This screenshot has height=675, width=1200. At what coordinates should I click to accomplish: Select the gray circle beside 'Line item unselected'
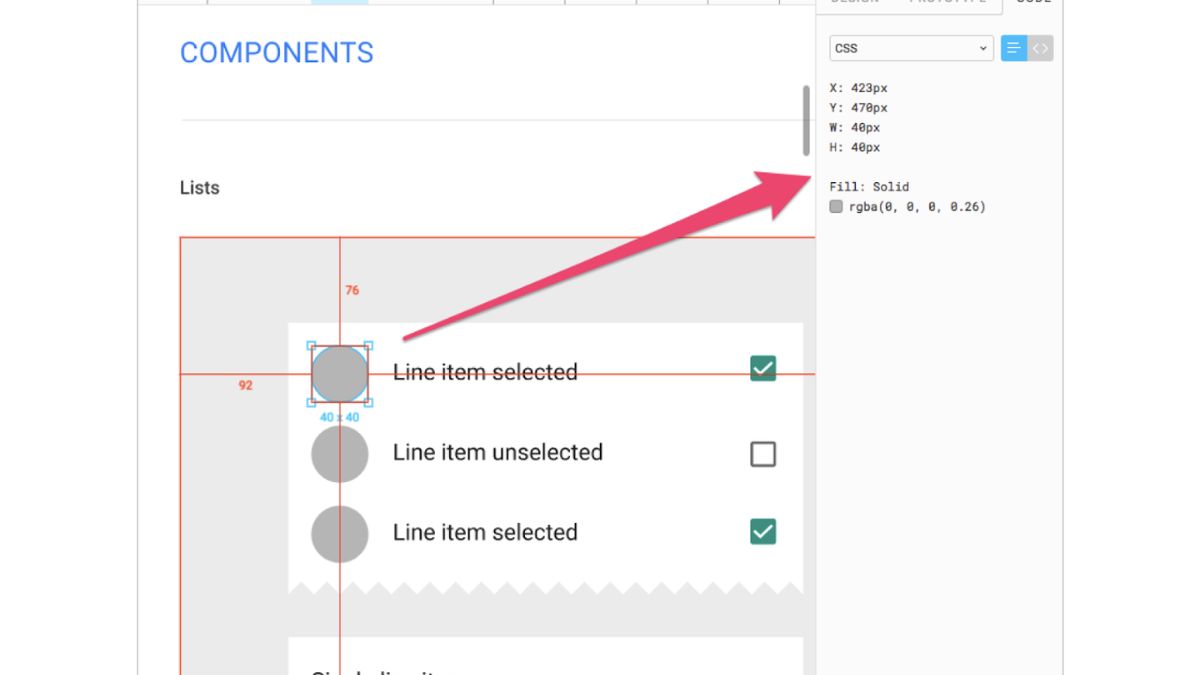pyautogui.click(x=340, y=454)
